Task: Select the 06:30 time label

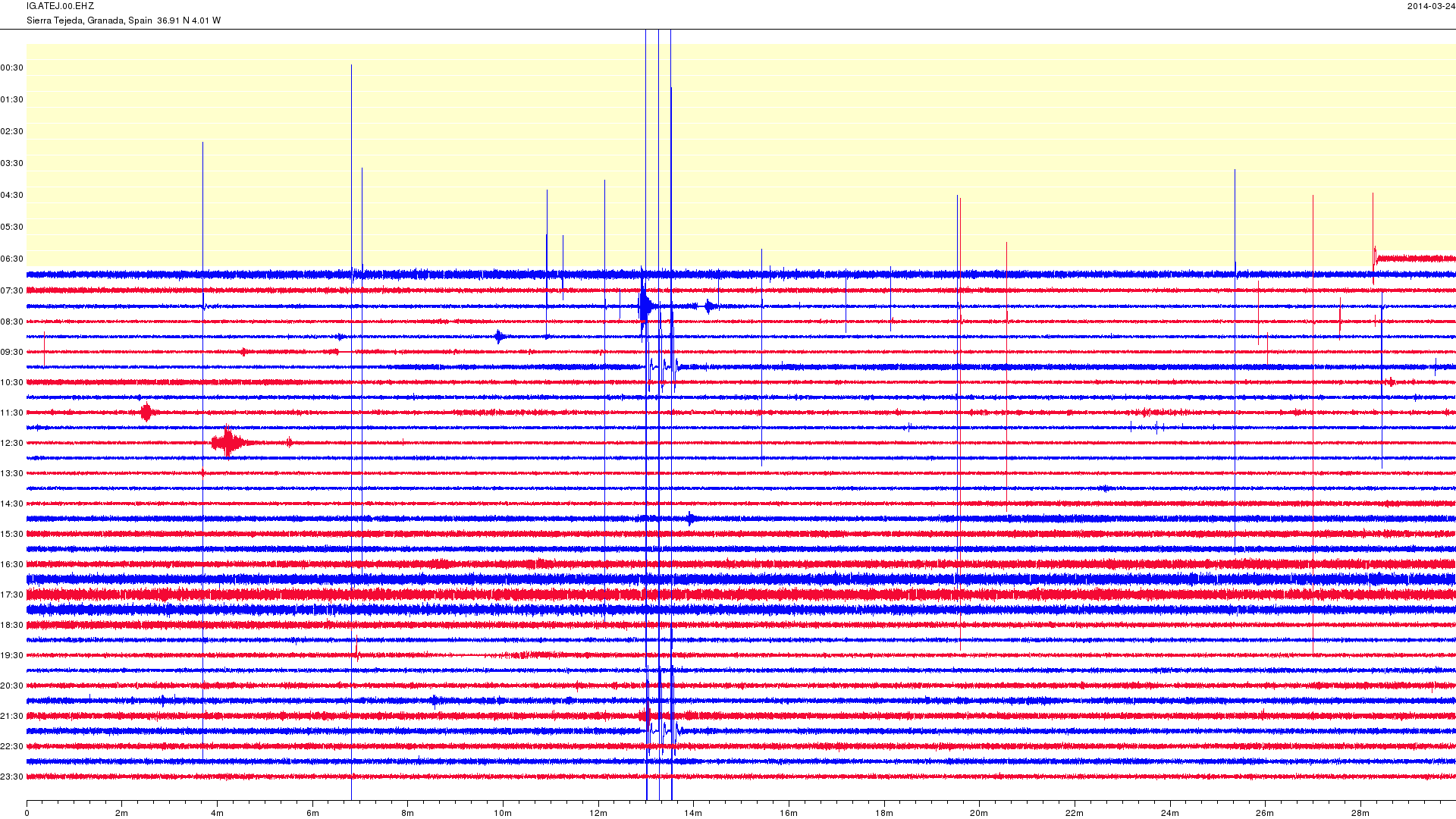Action: (x=12, y=259)
